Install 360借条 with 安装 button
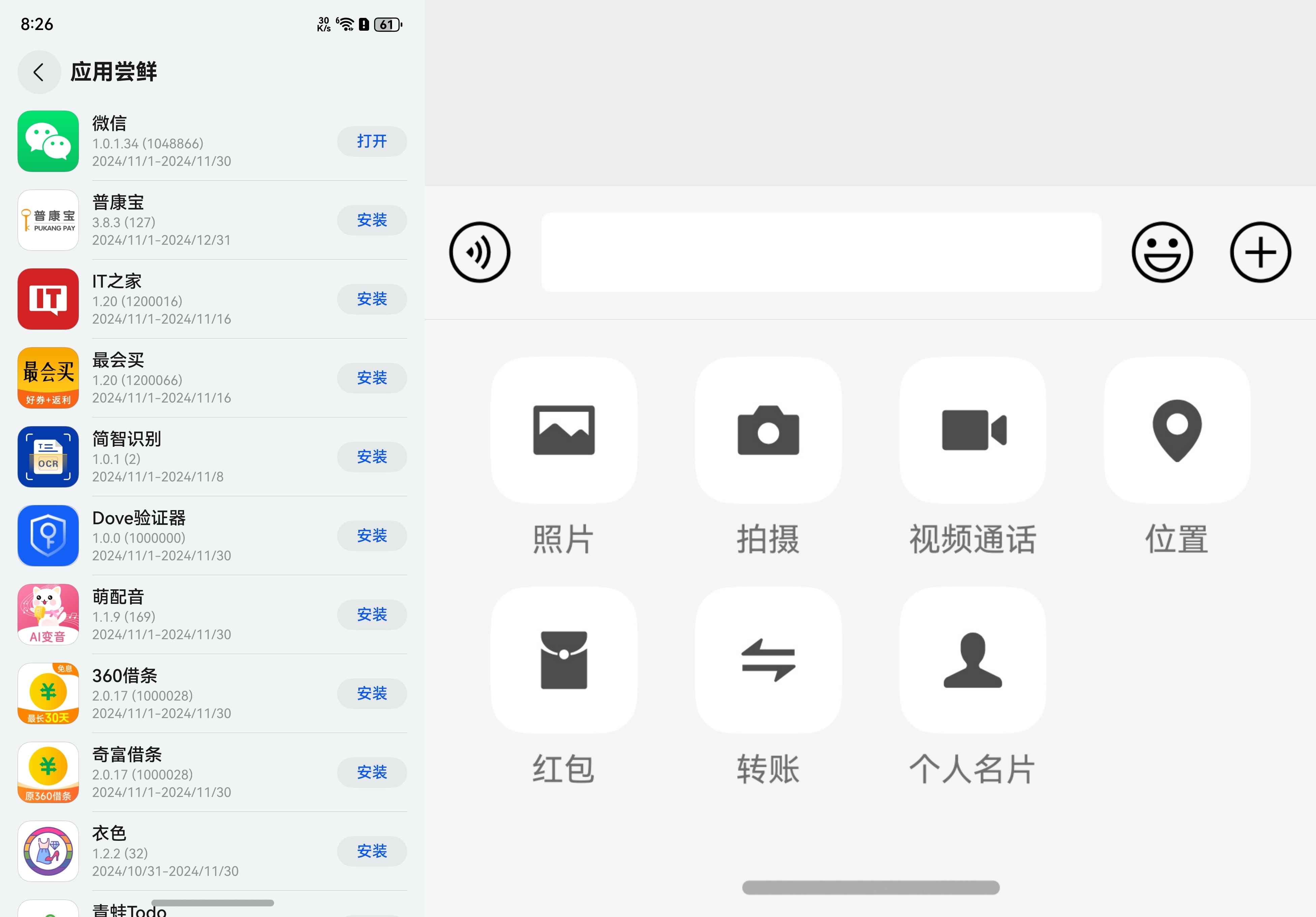Viewport: 1316px width, 917px height. (372, 693)
